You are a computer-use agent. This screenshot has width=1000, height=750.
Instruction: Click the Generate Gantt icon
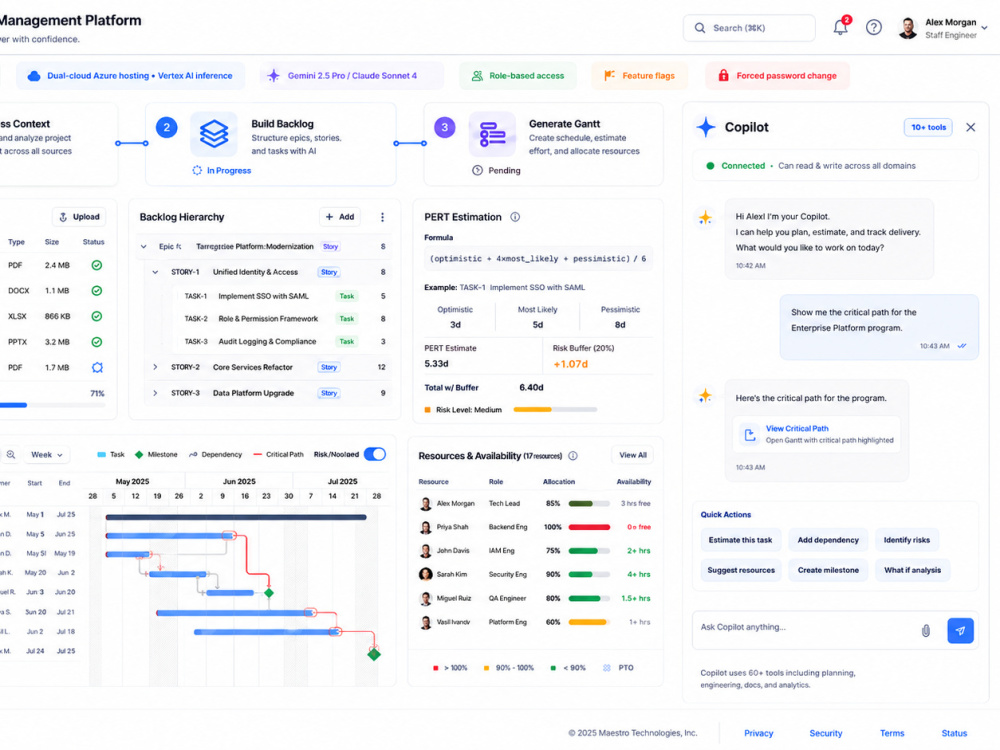[492, 134]
